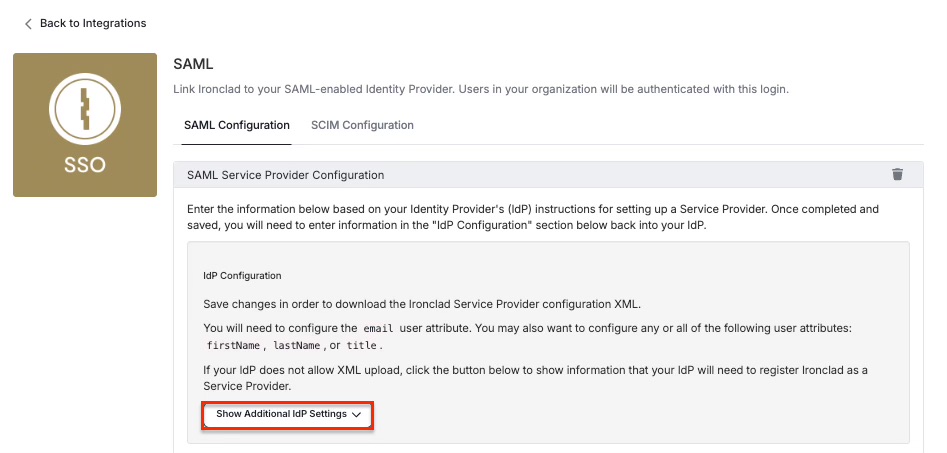Click the 'Link Ironclad to your SAML-enabled' description

481,89
